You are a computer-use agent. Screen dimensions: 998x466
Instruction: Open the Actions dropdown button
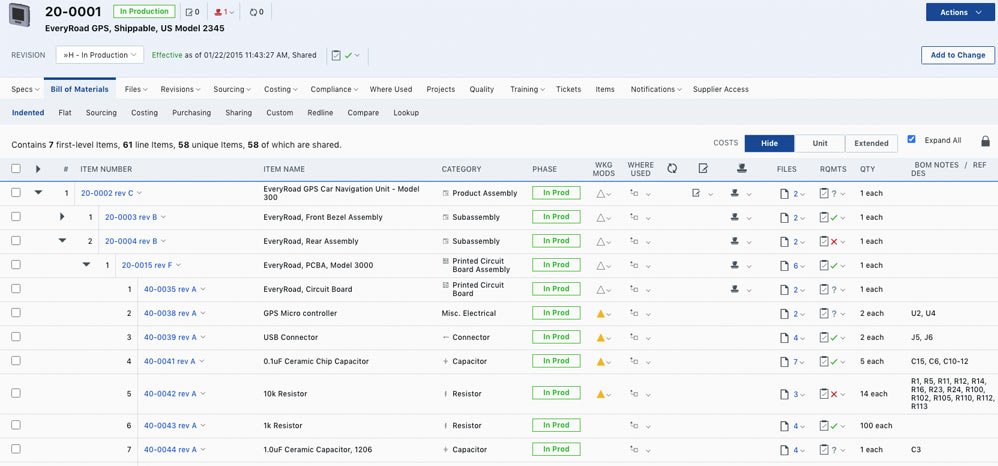(960, 12)
